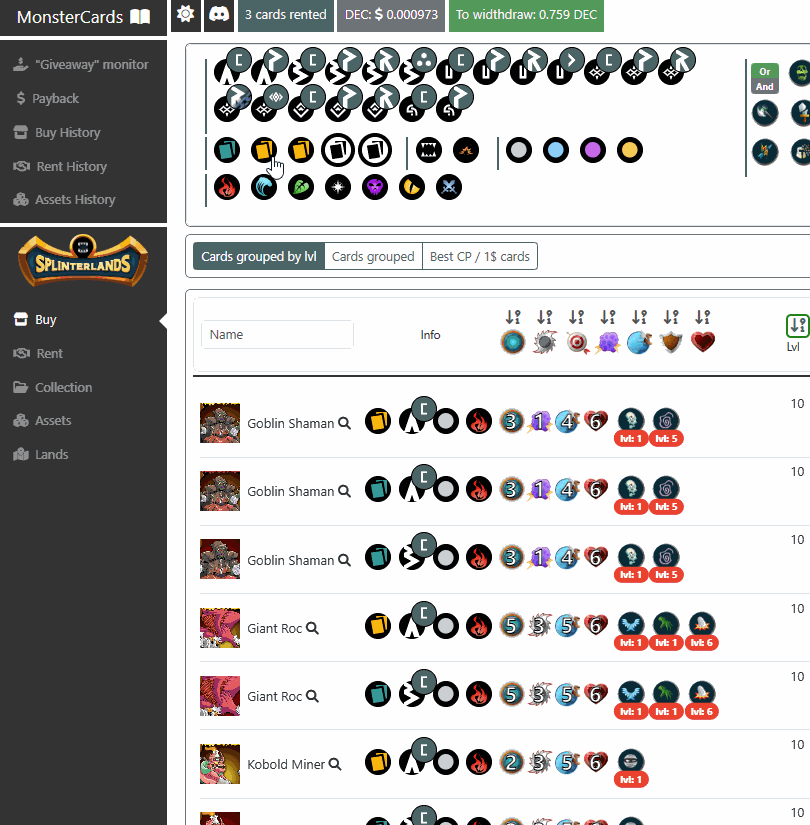
Task: Focus the Name search field
Action: click(x=277, y=335)
